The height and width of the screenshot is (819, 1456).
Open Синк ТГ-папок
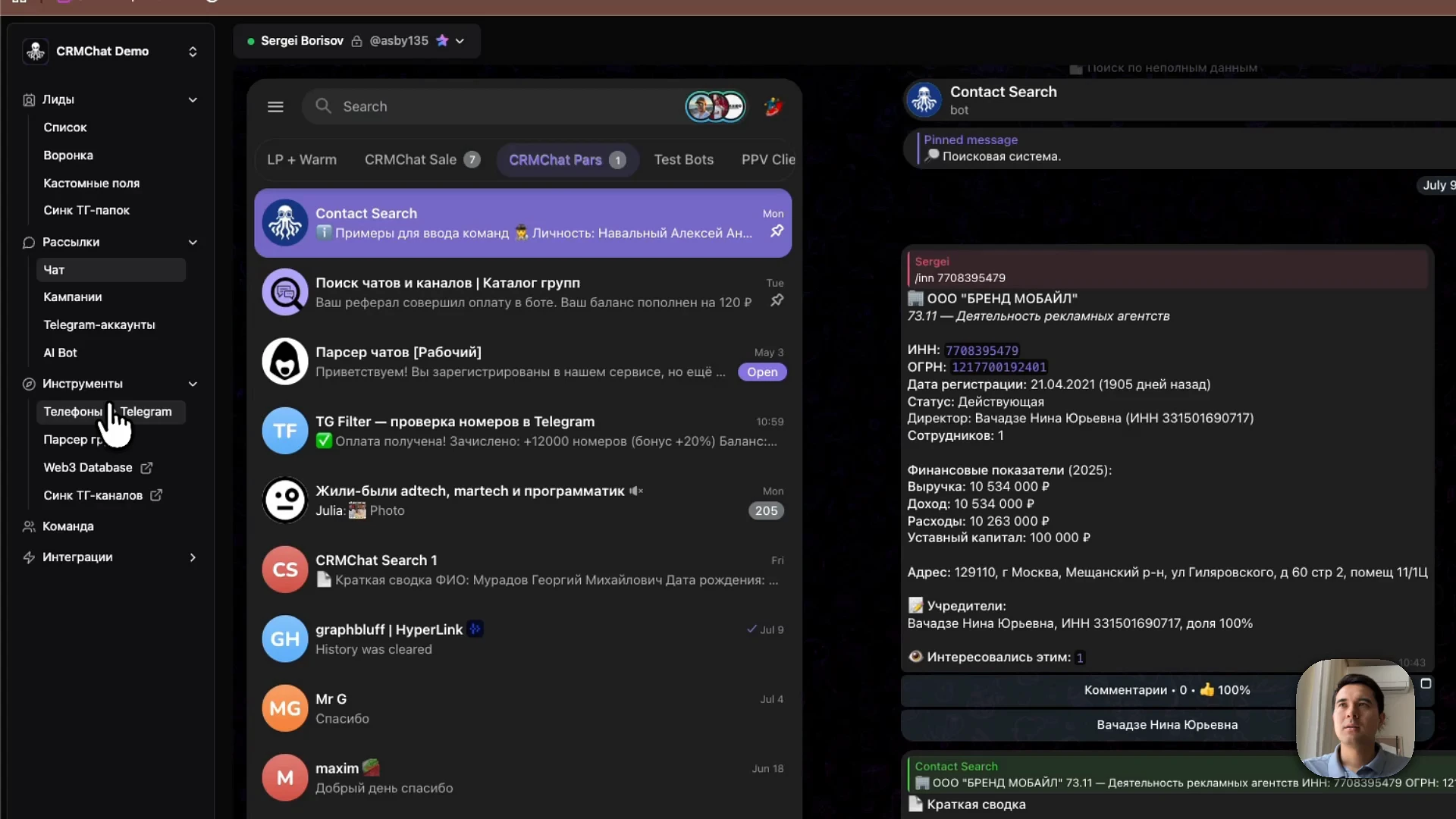[x=86, y=210]
